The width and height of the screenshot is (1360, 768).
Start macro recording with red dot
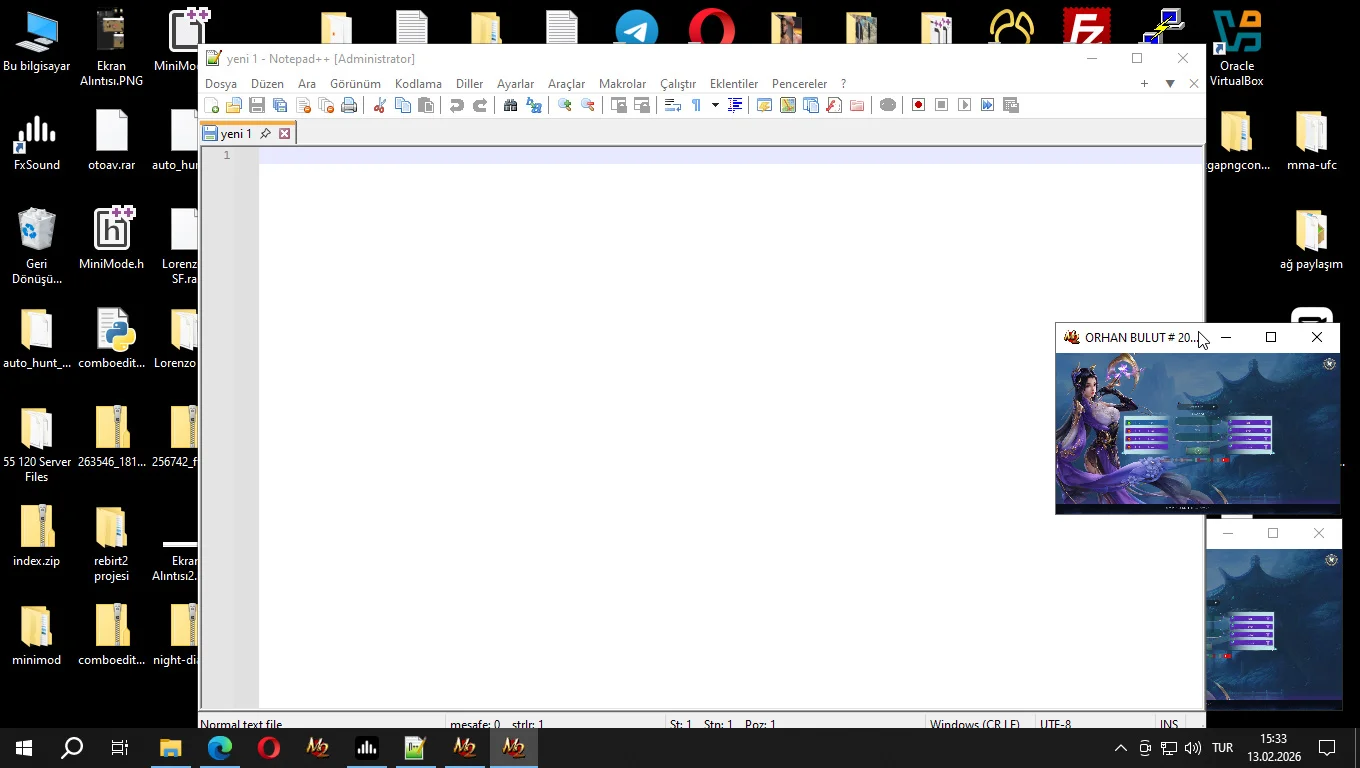[918, 105]
